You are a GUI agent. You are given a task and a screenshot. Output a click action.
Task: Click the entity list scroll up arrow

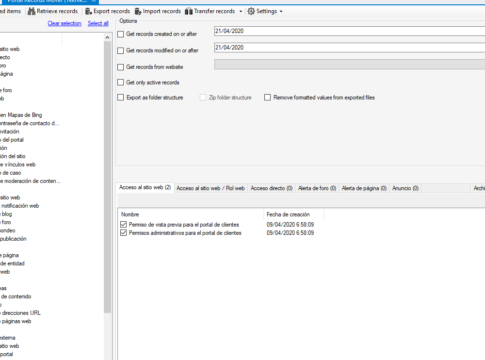tap(107, 37)
